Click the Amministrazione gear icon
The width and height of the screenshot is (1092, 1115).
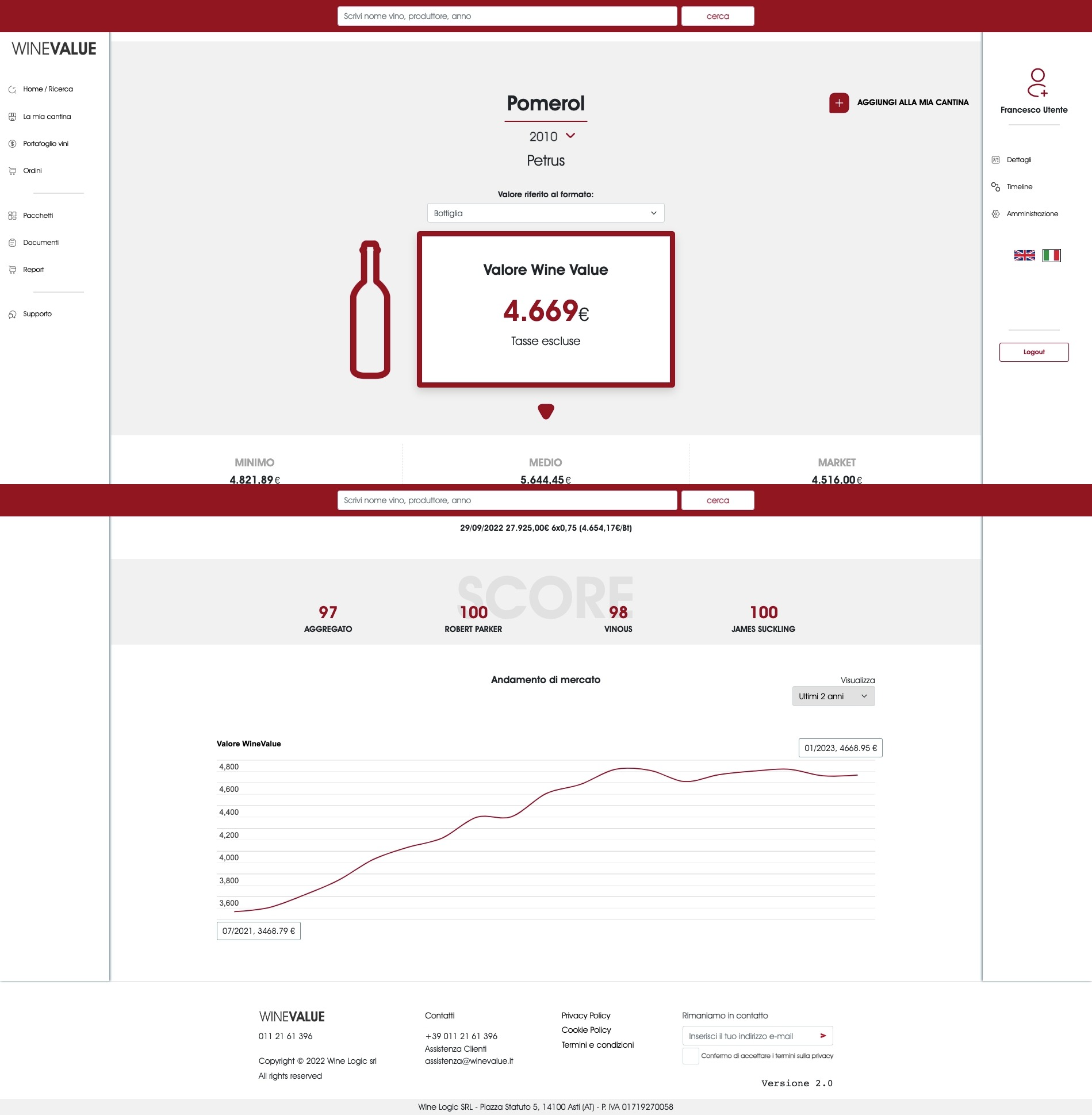coord(995,214)
